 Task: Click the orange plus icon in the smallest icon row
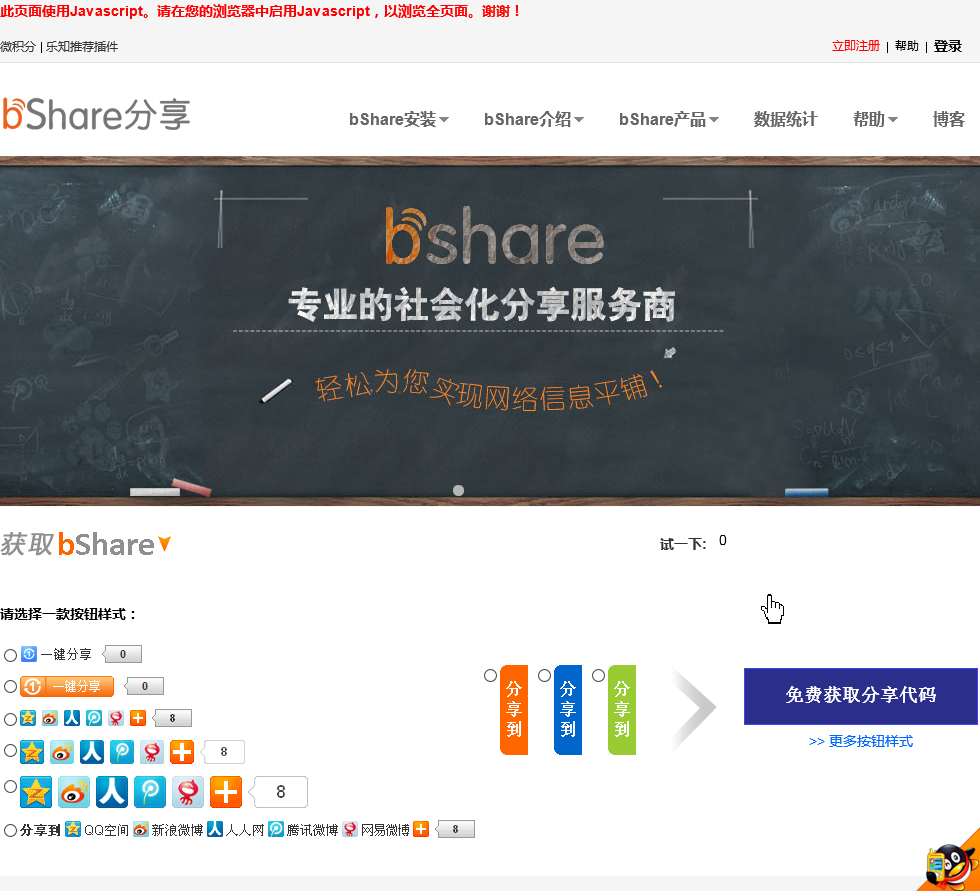click(x=138, y=718)
